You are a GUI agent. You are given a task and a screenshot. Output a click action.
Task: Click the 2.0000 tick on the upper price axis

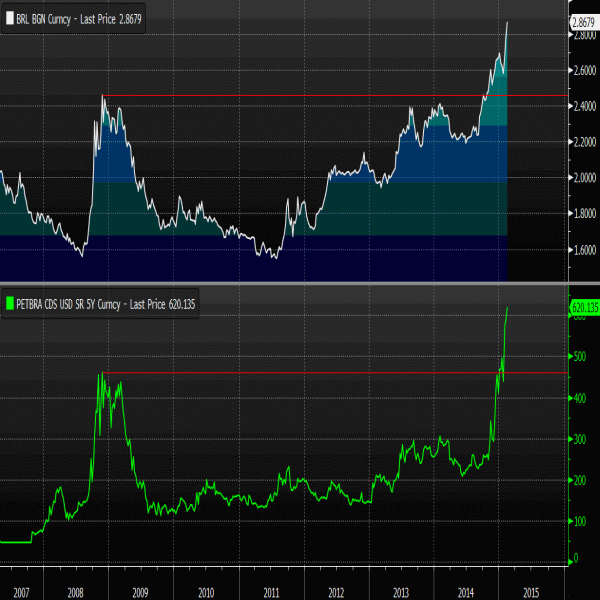click(585, 178)
